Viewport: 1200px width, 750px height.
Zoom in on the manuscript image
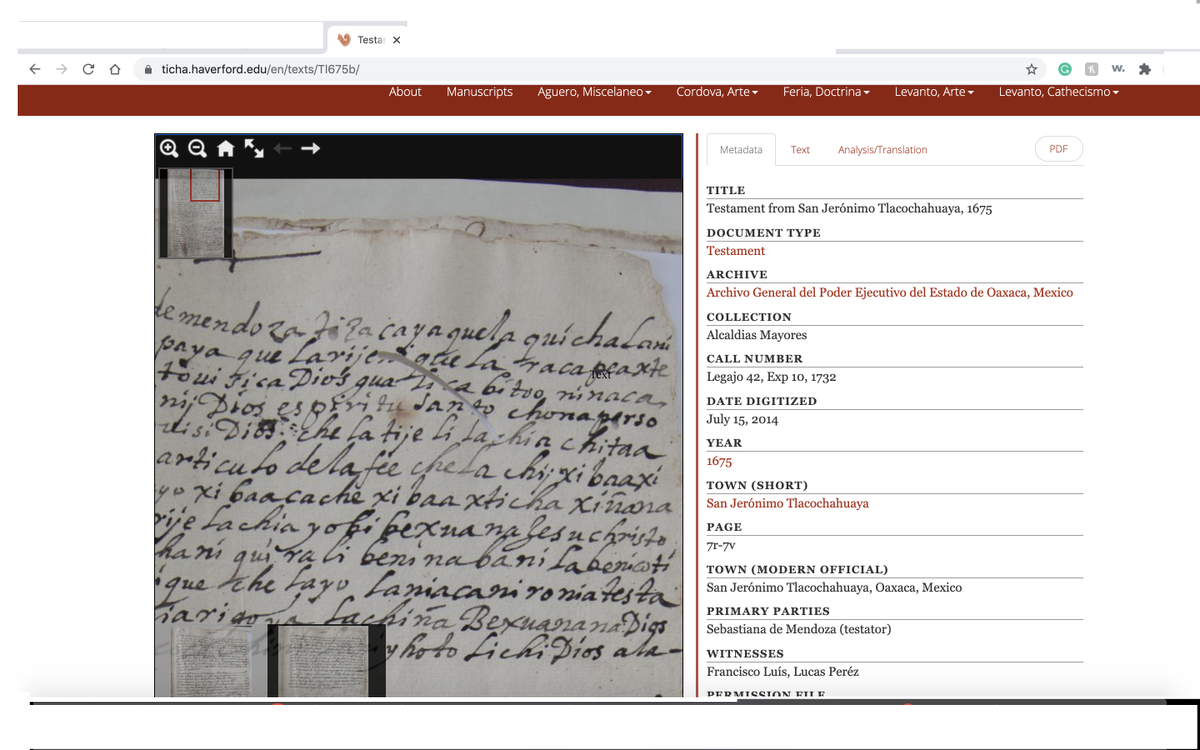[169, 149]
